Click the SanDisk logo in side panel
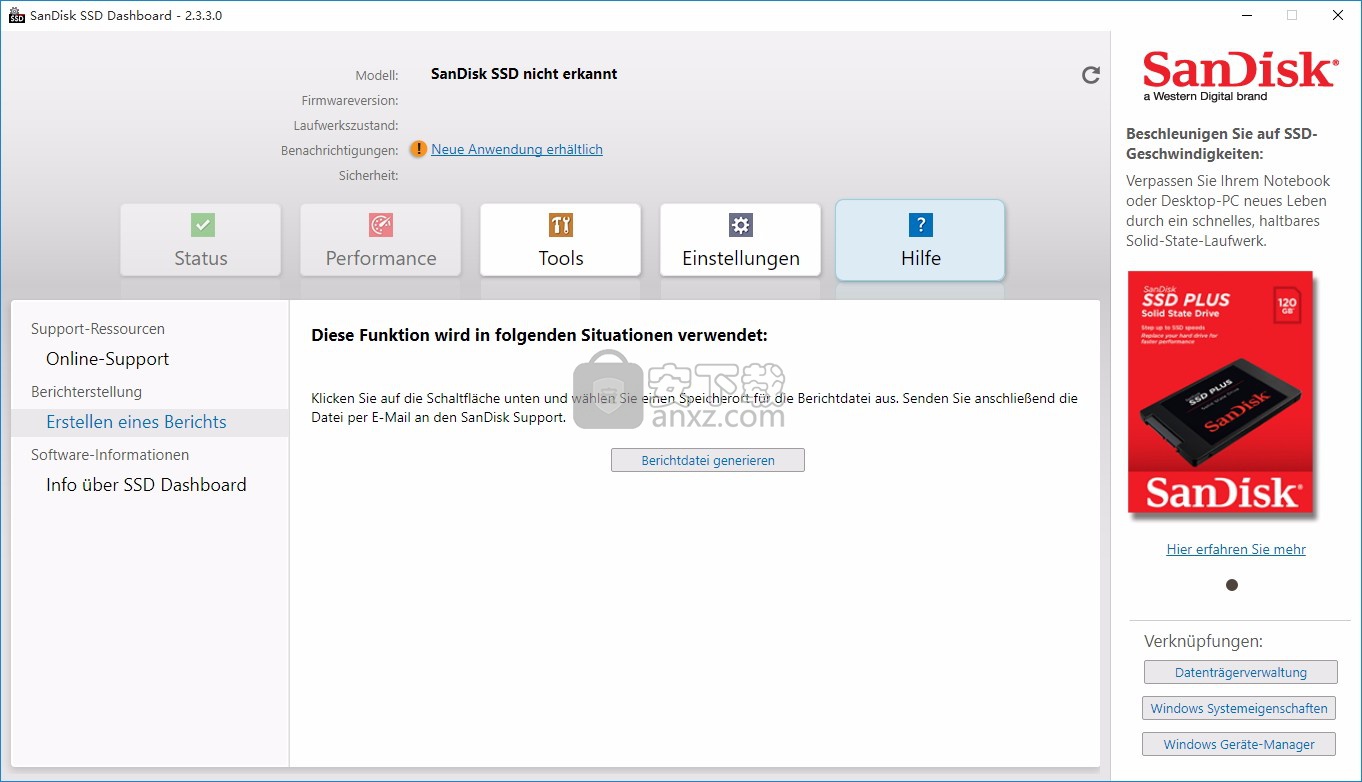Image resolution: width=1362 pixels, height=782 pixels. pos(1240,76)
